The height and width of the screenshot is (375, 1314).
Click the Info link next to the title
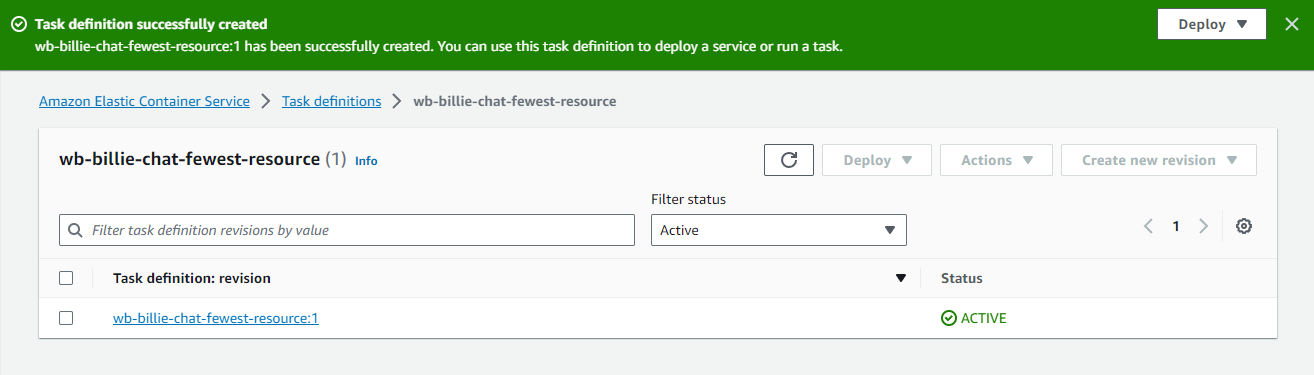[x=366, y=160]
